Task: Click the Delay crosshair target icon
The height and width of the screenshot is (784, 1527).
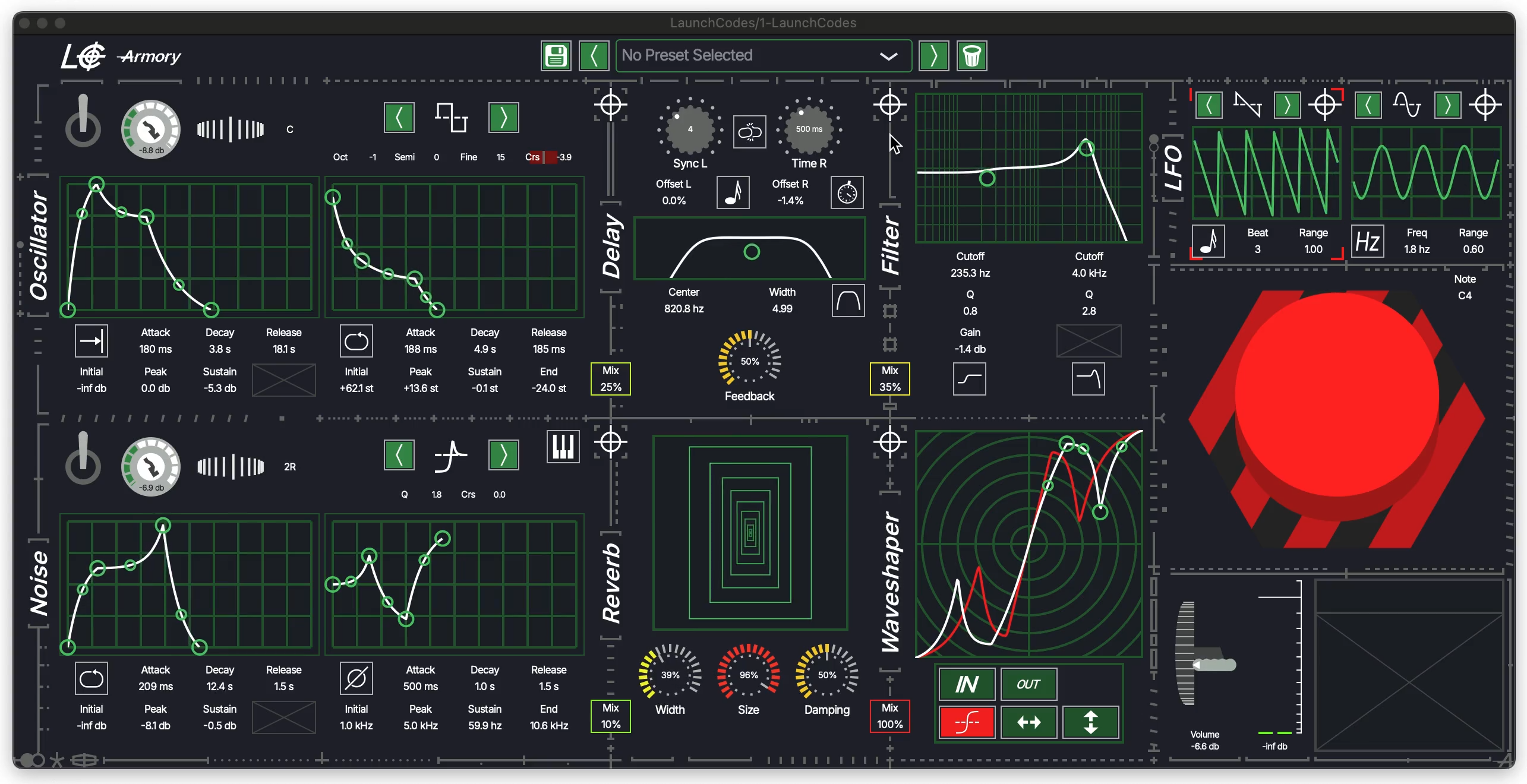Action: (611, 105)
